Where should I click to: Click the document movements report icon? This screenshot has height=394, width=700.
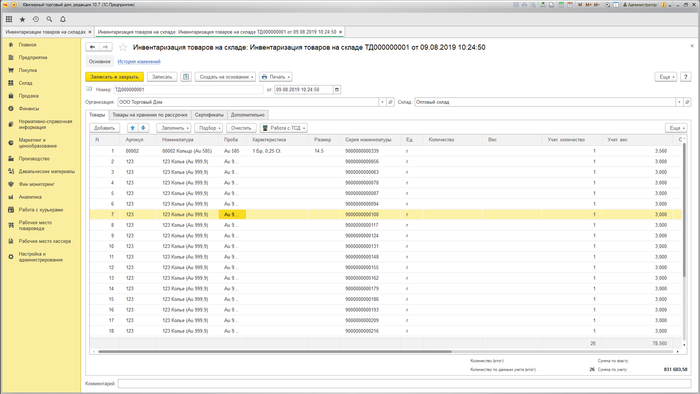[186, 77]
